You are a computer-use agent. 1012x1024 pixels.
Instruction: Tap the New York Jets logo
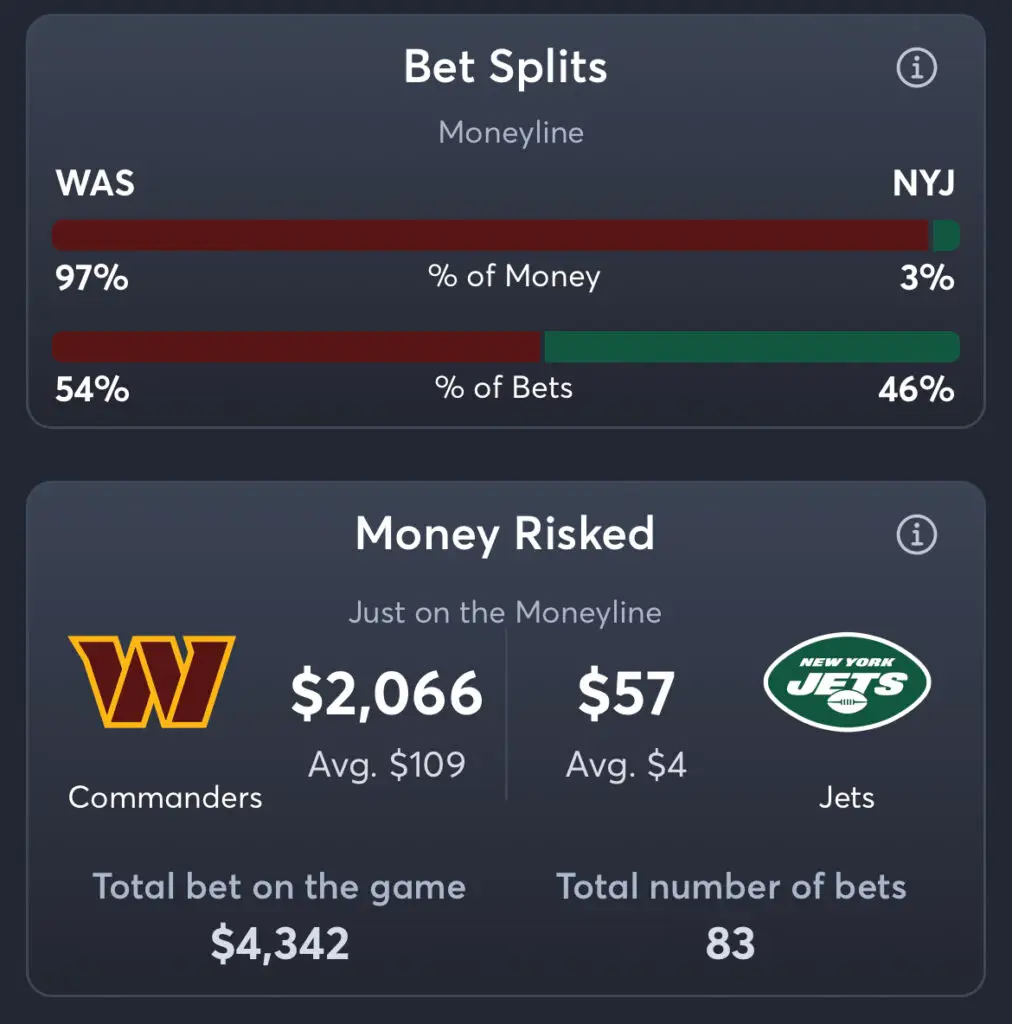tap(847, 681)
